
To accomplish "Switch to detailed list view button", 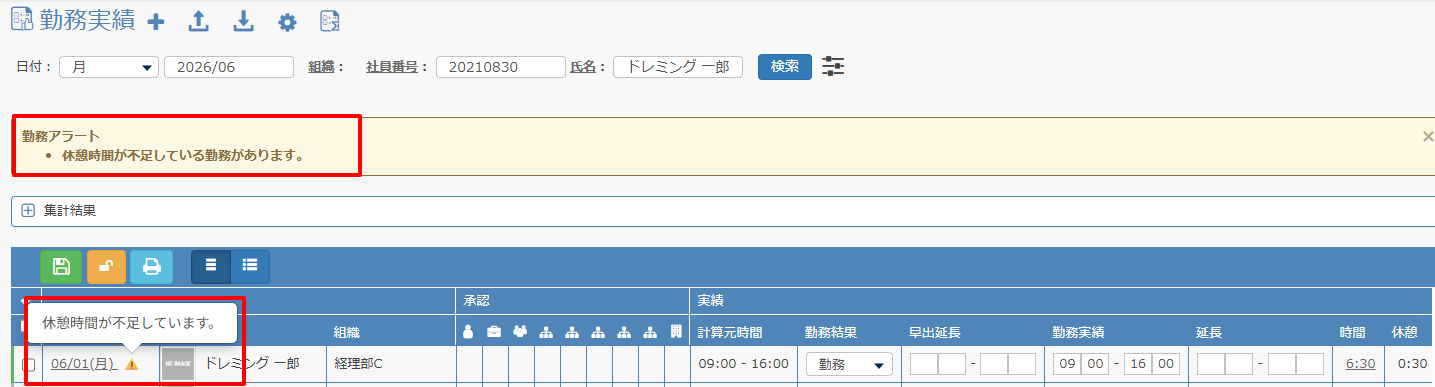I will pos(249,266).
